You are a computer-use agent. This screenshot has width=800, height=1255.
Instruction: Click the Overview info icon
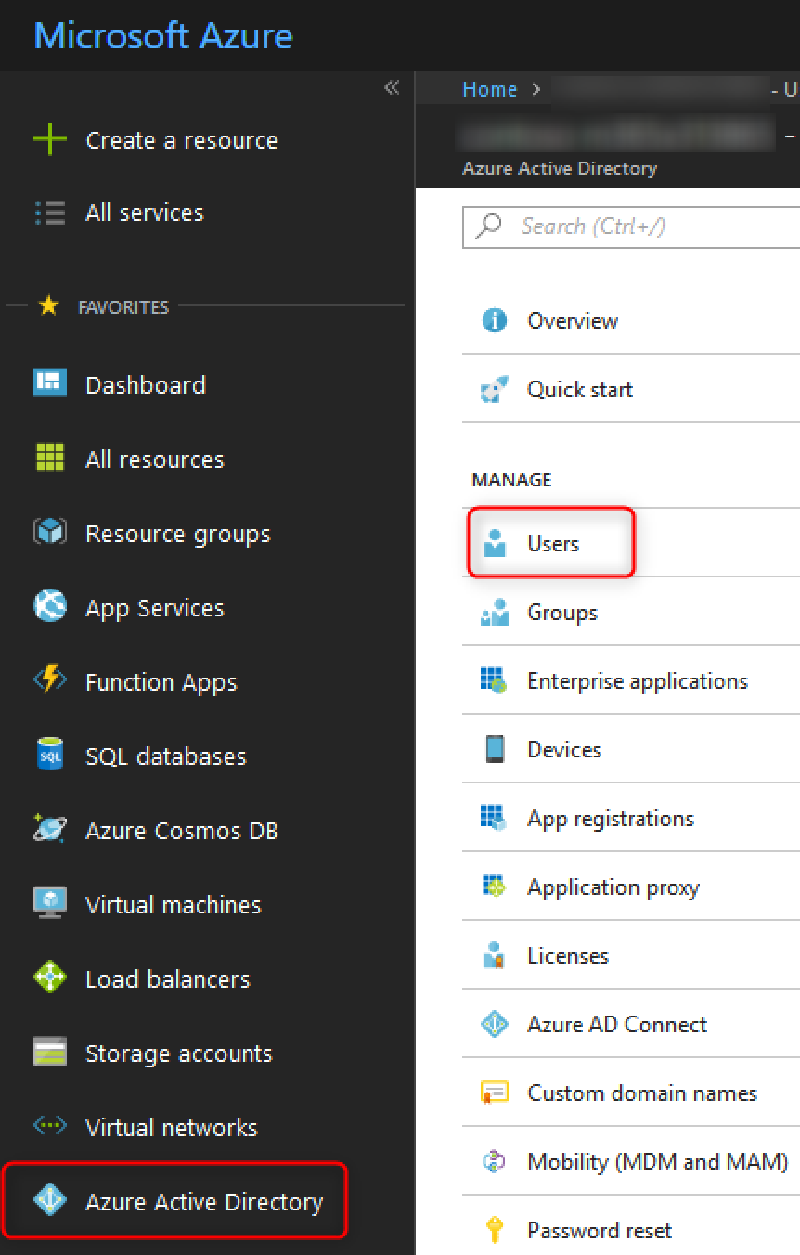pos(494,320)
